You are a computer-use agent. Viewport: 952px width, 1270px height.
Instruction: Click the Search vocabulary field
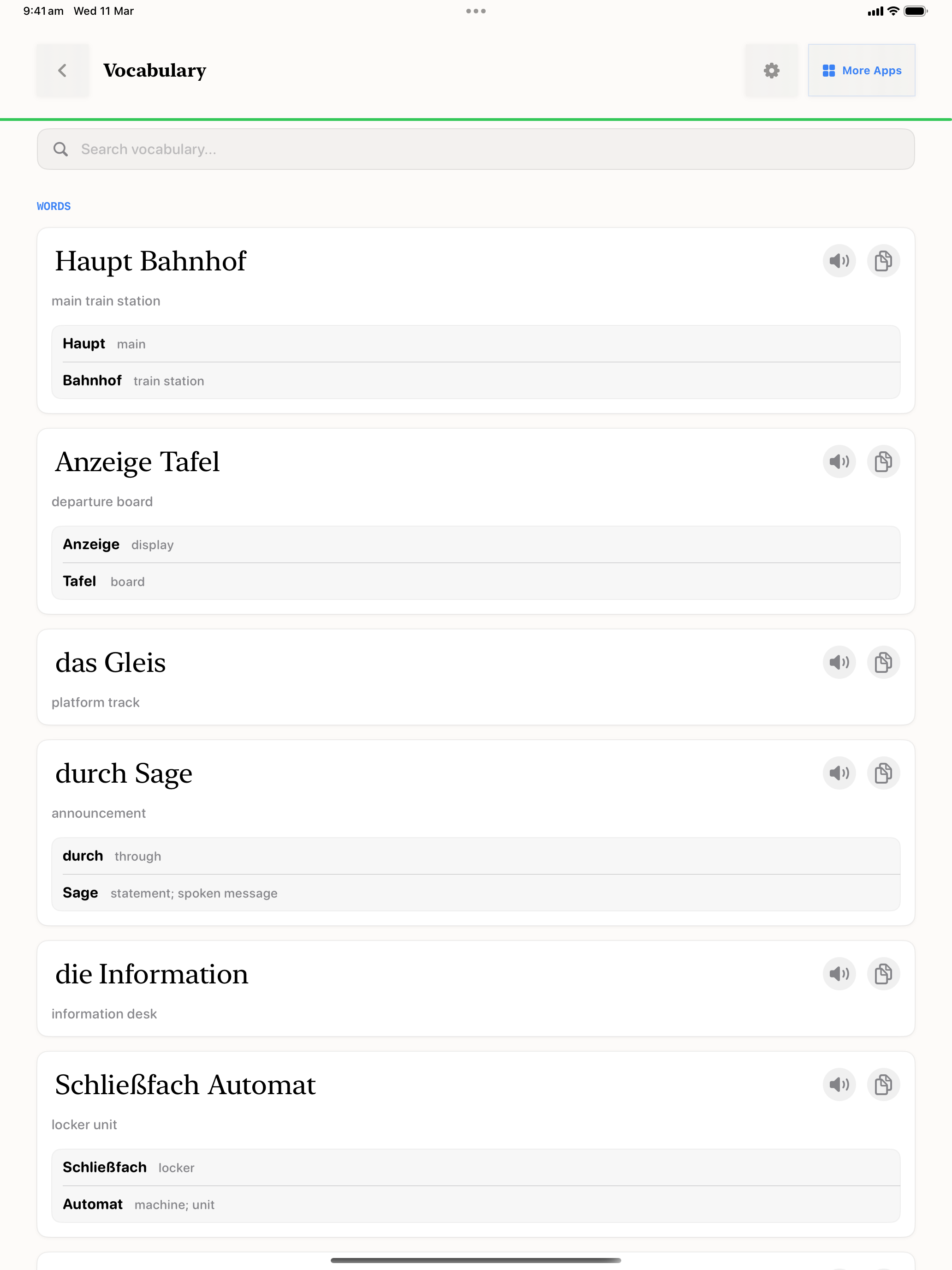click(475, 149)
